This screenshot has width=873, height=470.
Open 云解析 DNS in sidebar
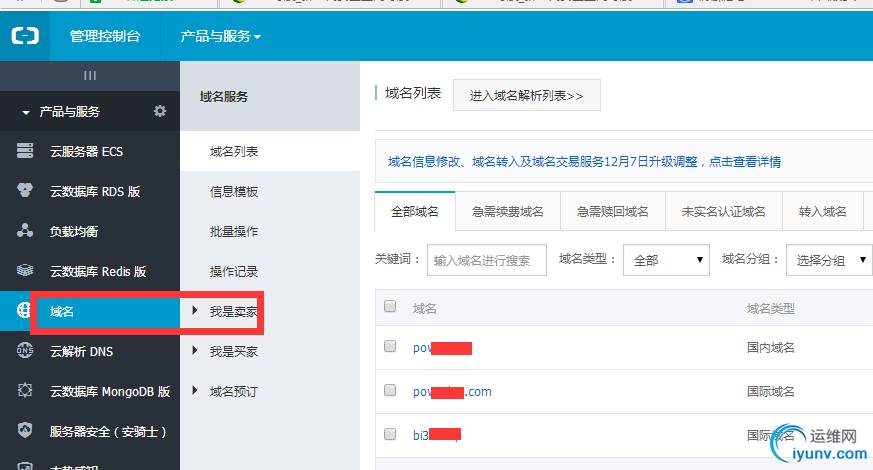click(81, 351)
